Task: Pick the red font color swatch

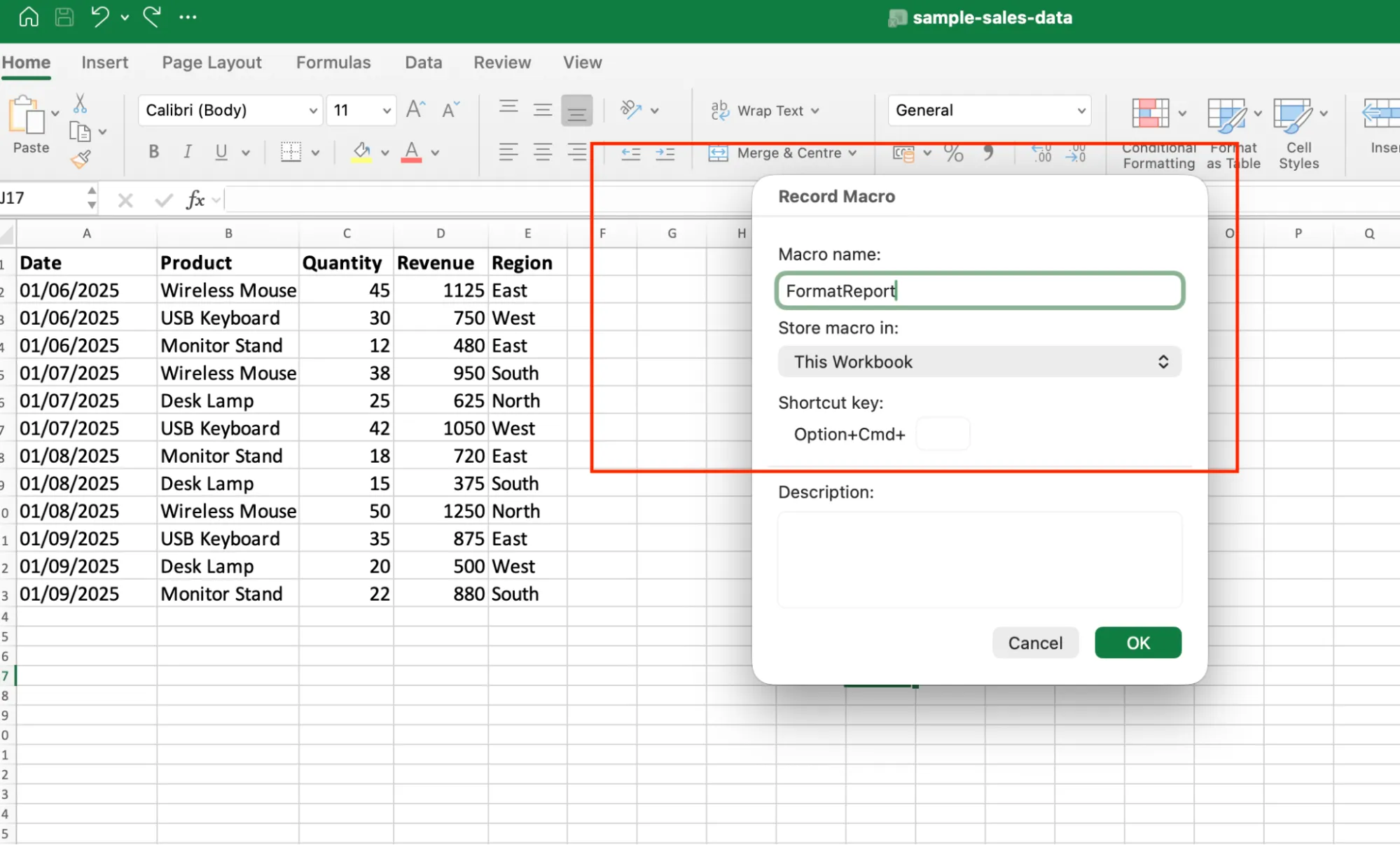Action: (411, 158)
